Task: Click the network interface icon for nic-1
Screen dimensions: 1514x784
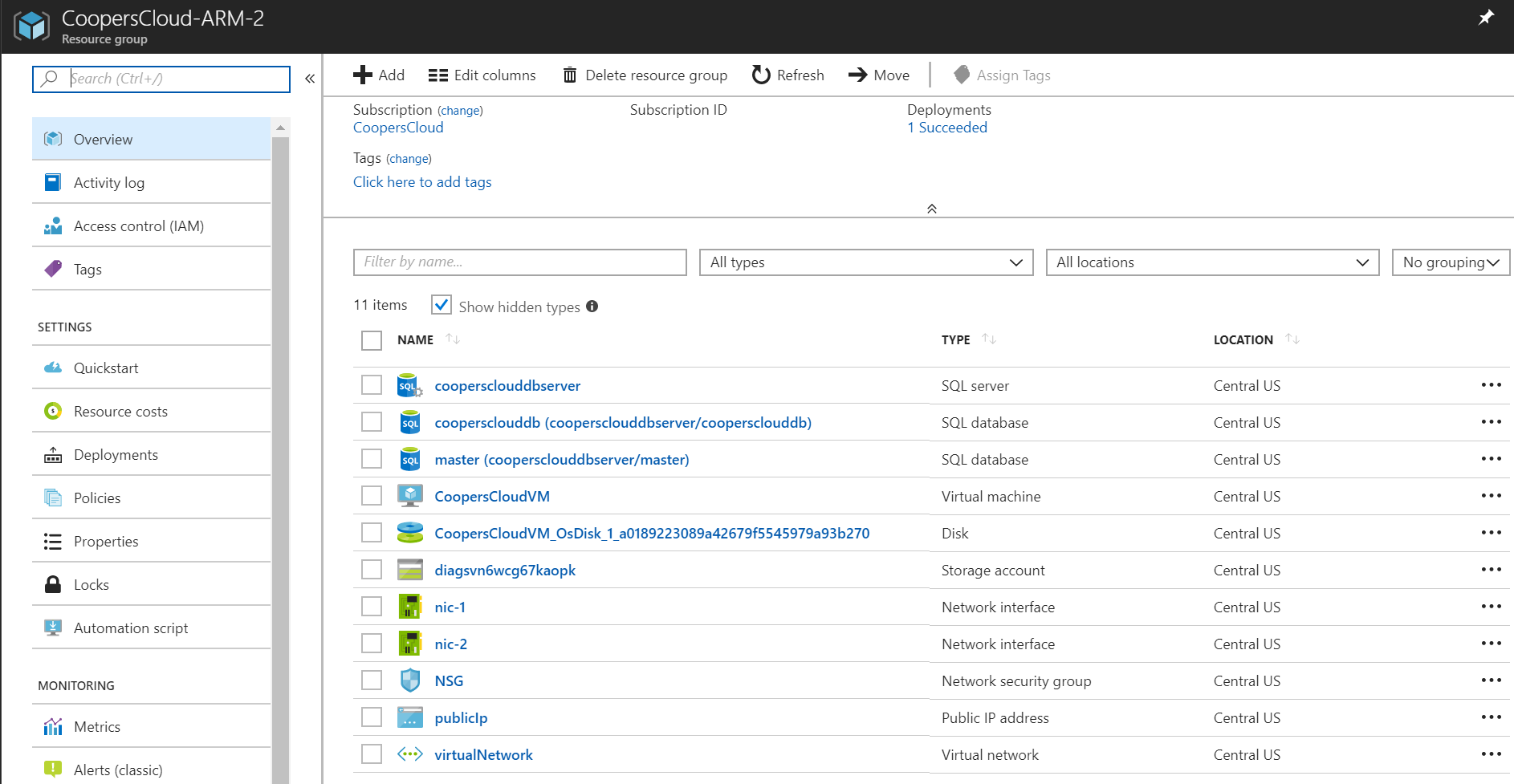Action: [x=410, y=607]
